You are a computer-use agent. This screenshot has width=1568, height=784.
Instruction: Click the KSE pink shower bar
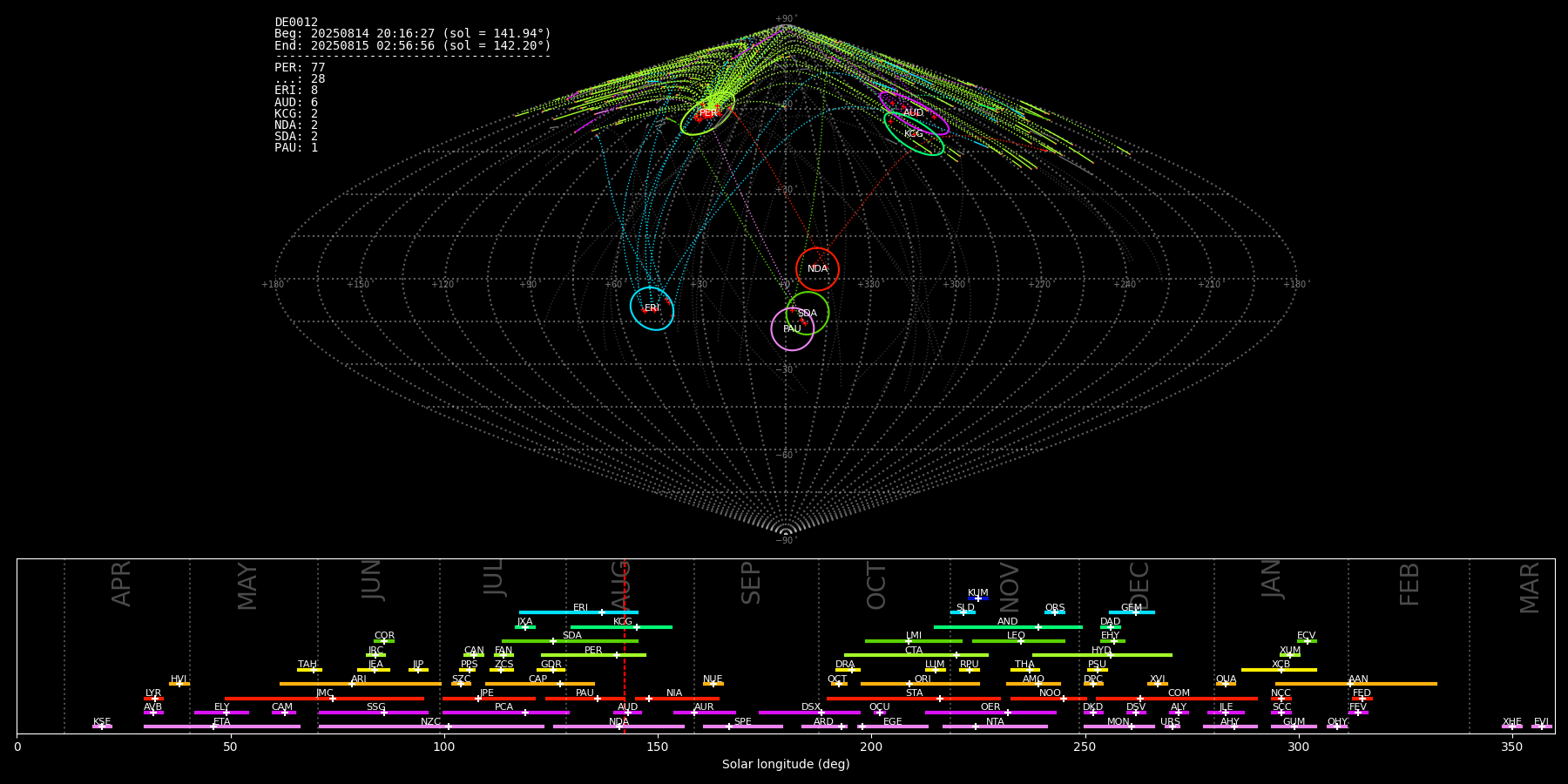coord(102,727)
